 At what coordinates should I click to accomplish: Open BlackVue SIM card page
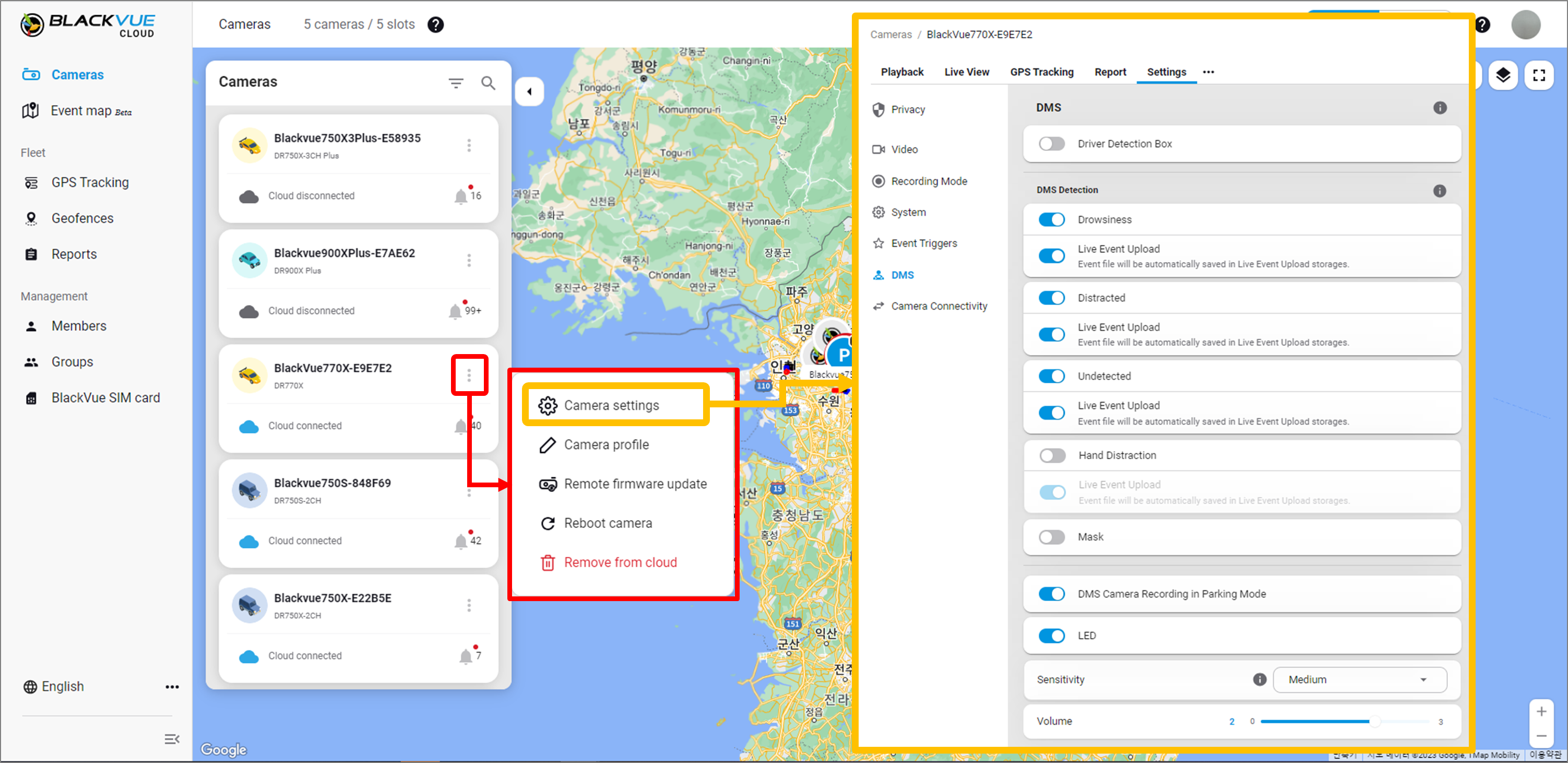tap(92, 398)
